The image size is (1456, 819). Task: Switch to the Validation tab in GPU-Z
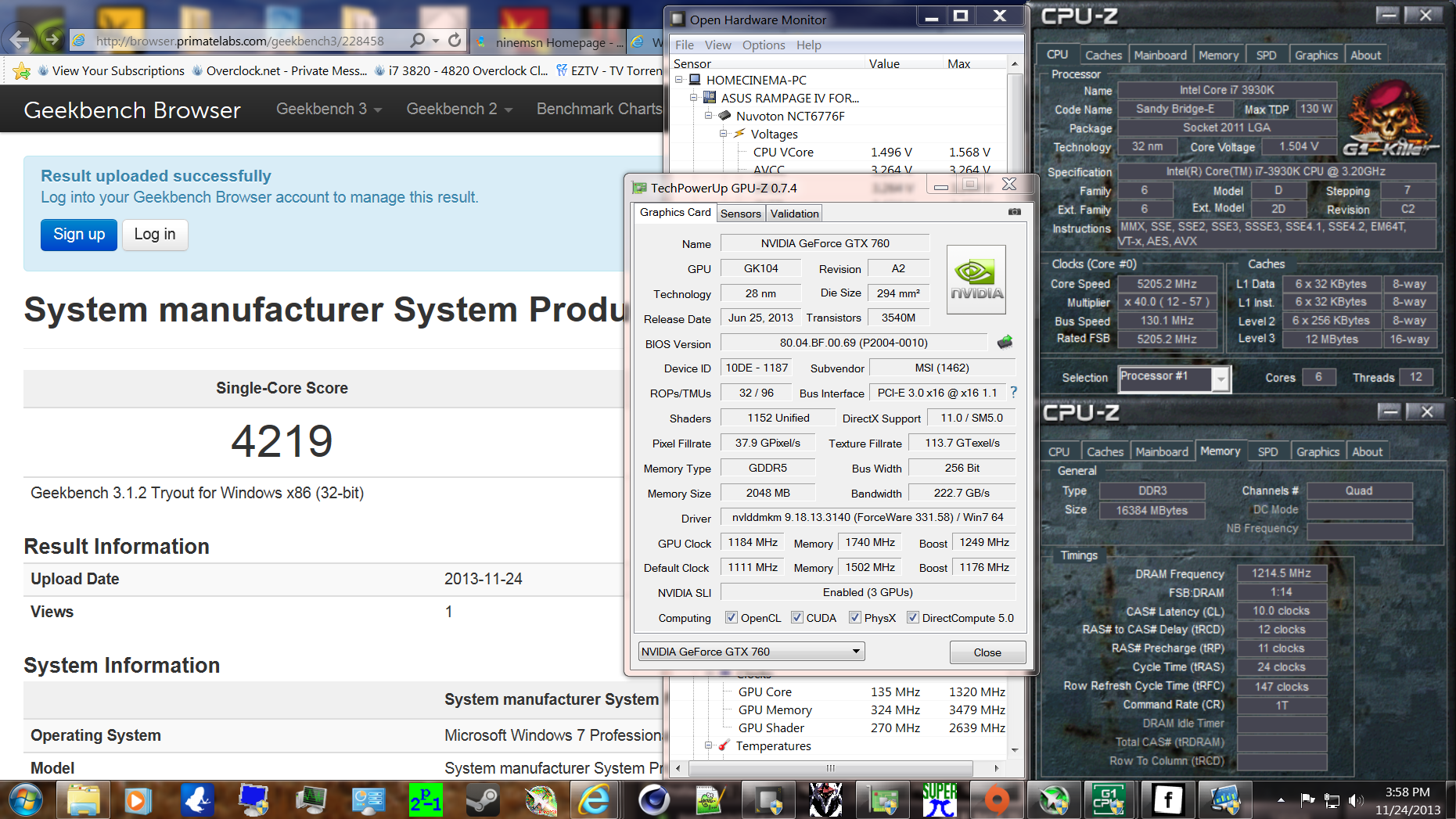[794, 214]
